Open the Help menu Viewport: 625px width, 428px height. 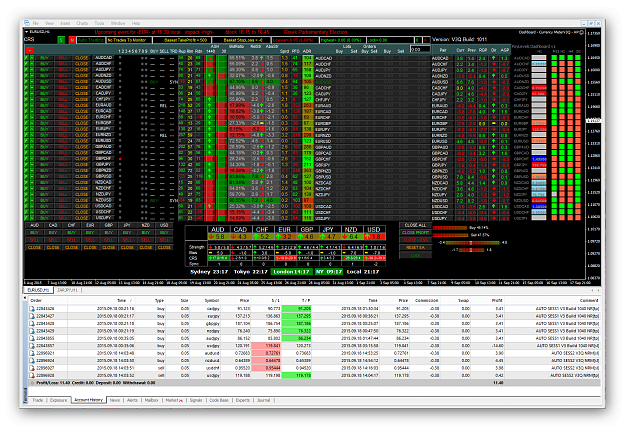(136, 23)
